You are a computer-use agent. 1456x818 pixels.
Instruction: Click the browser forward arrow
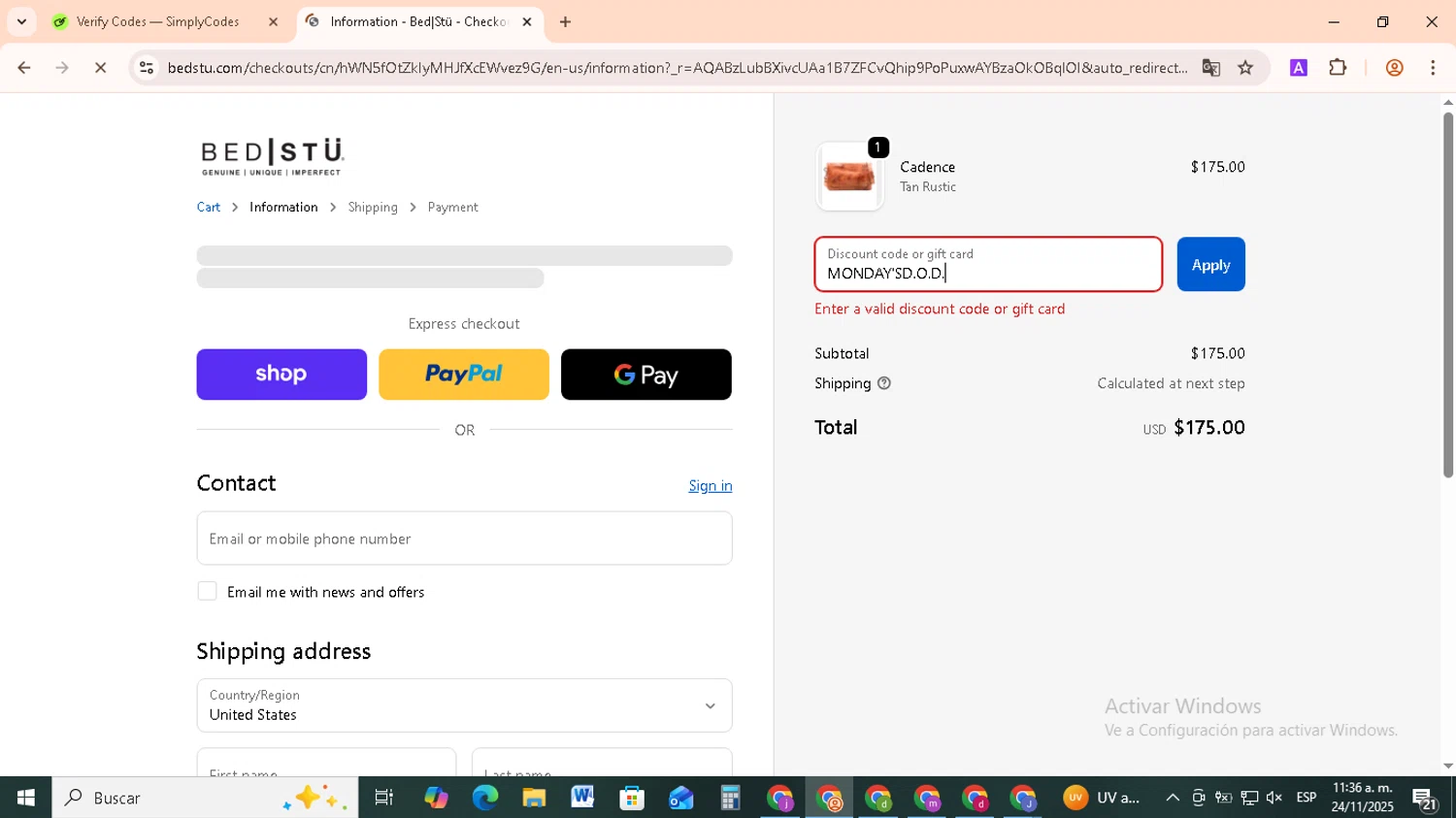click(62, 68)
